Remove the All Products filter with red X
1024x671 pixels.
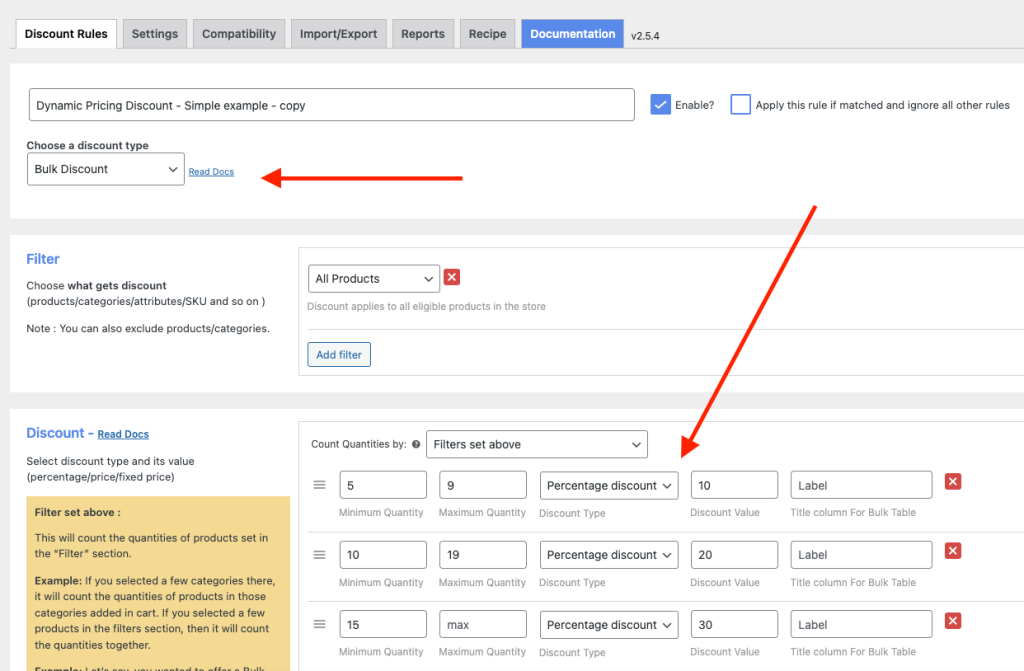point(452,278)
